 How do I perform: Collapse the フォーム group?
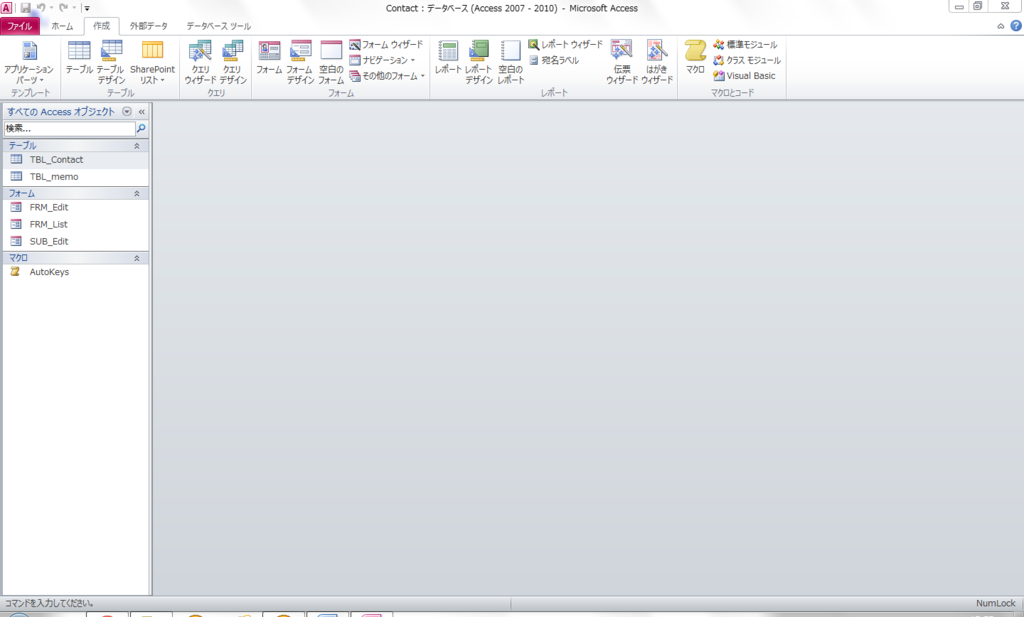(136, 193)
